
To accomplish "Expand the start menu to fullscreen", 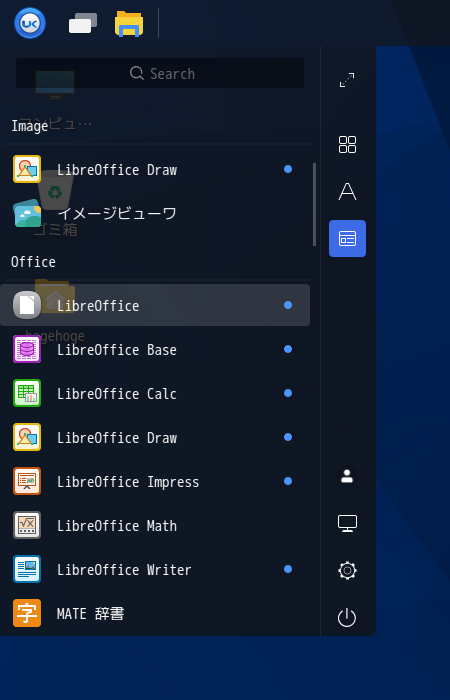I will [x=347, y=80].
